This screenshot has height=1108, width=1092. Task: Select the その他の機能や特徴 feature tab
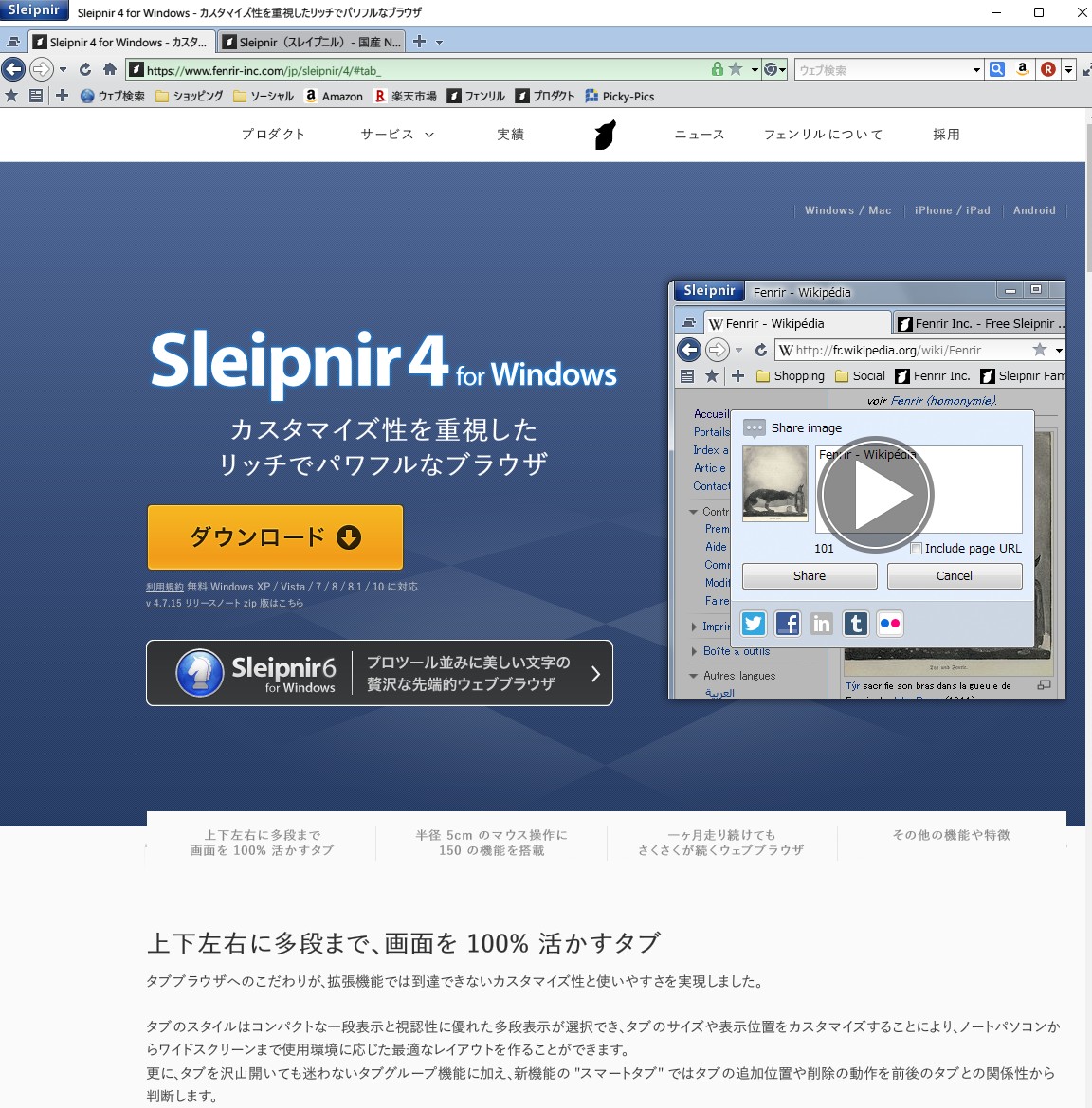(952, 835)
